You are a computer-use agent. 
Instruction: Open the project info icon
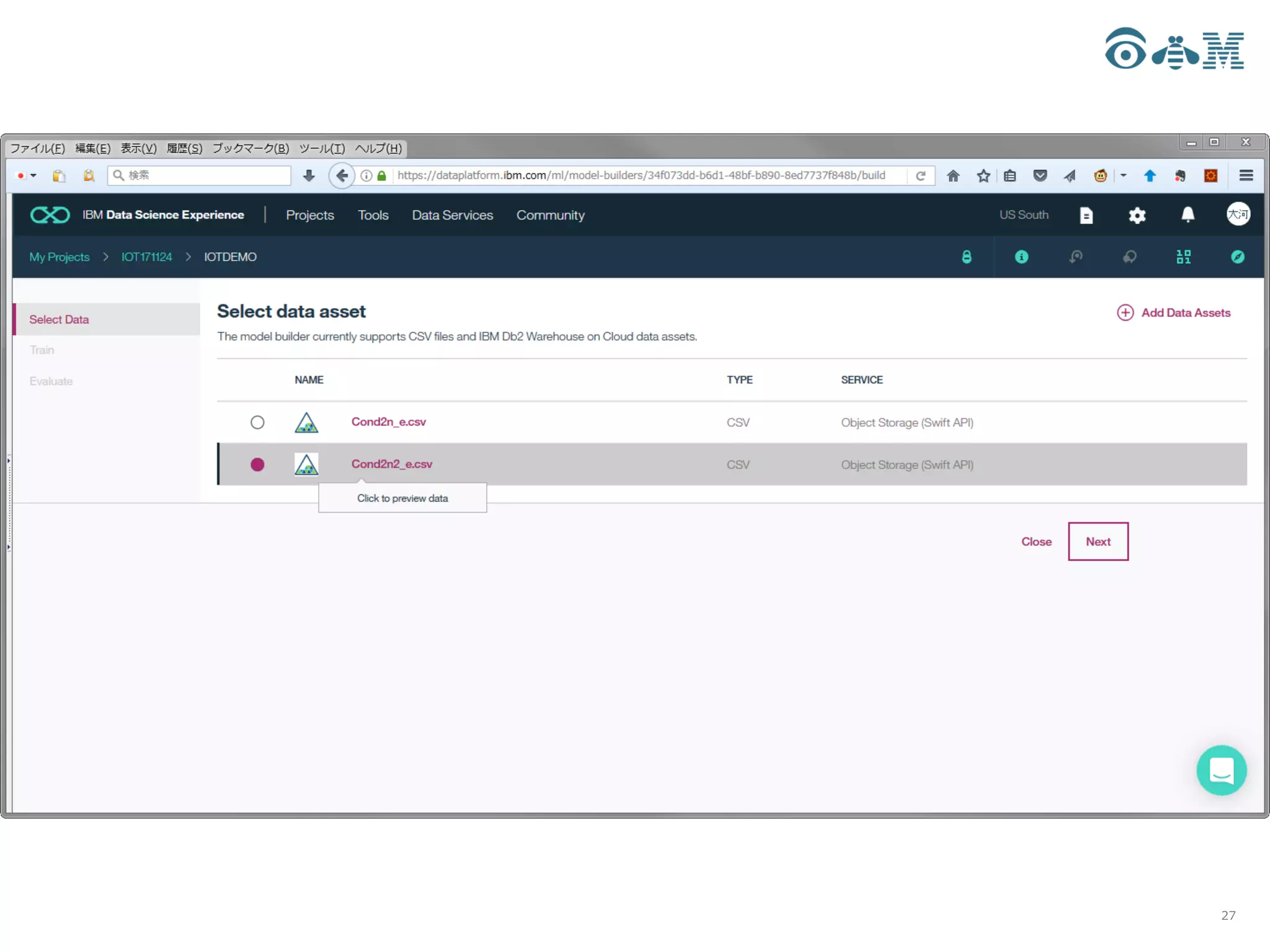[x=1021, y=257]
